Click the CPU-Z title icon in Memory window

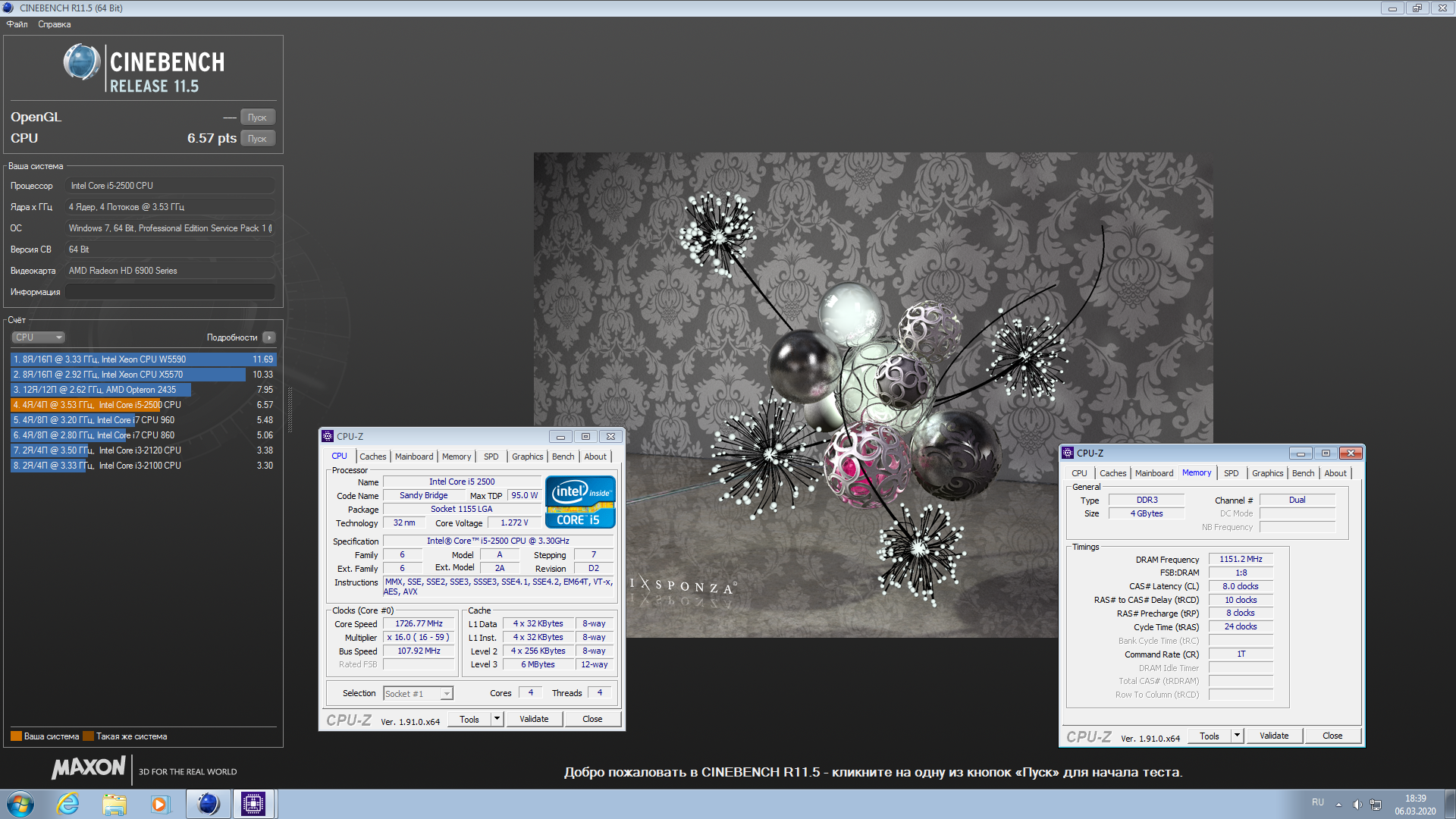(1068, 453)
